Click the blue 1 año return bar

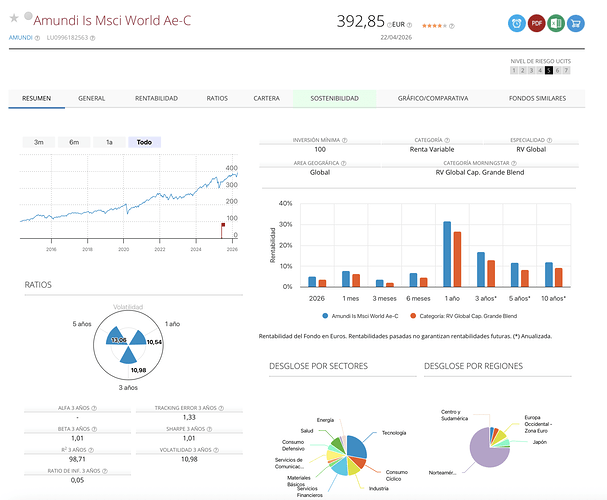447,254
